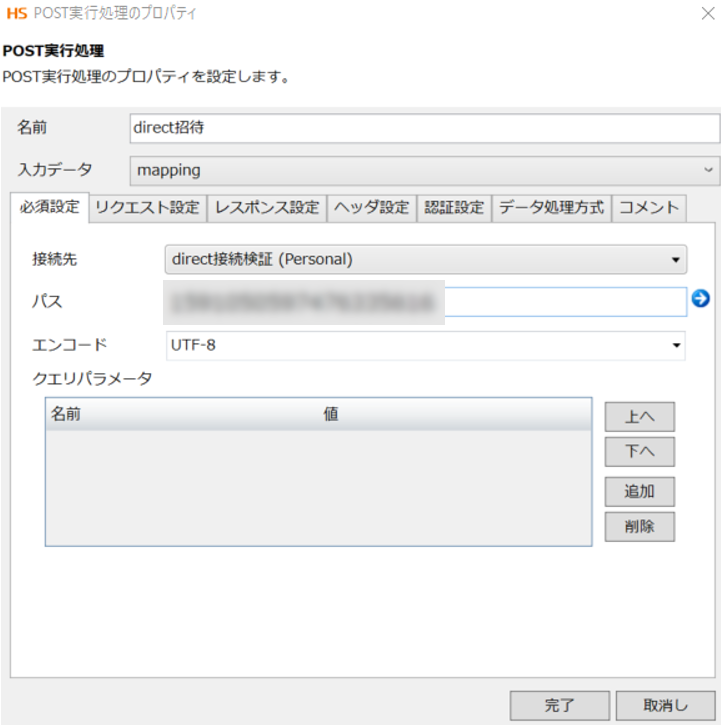Close the POST properties dialog
The width and height of the screenshot is (721, 725).
point(708,13)
